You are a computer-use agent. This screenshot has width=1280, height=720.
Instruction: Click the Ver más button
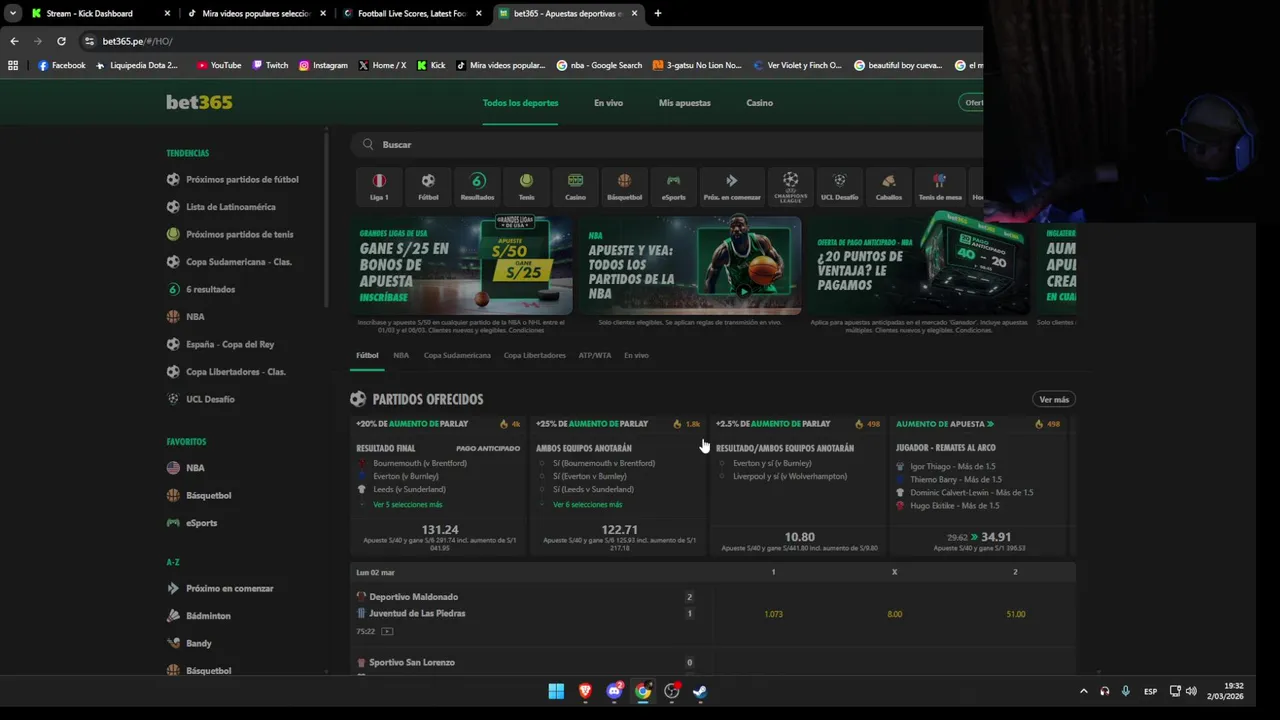[1054, 399]
